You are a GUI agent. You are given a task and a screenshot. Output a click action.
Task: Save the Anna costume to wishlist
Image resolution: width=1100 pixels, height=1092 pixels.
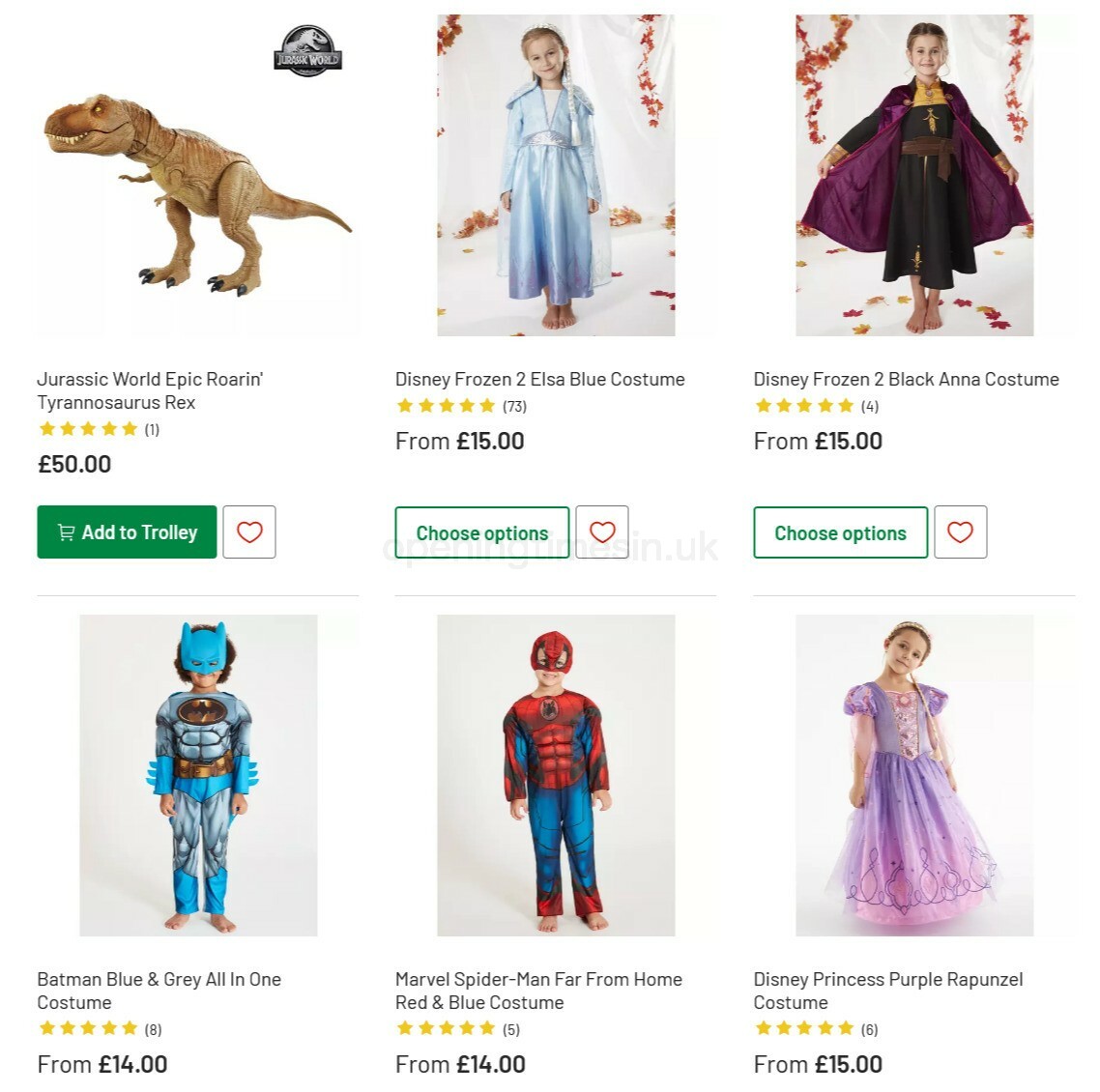[960, 532]
